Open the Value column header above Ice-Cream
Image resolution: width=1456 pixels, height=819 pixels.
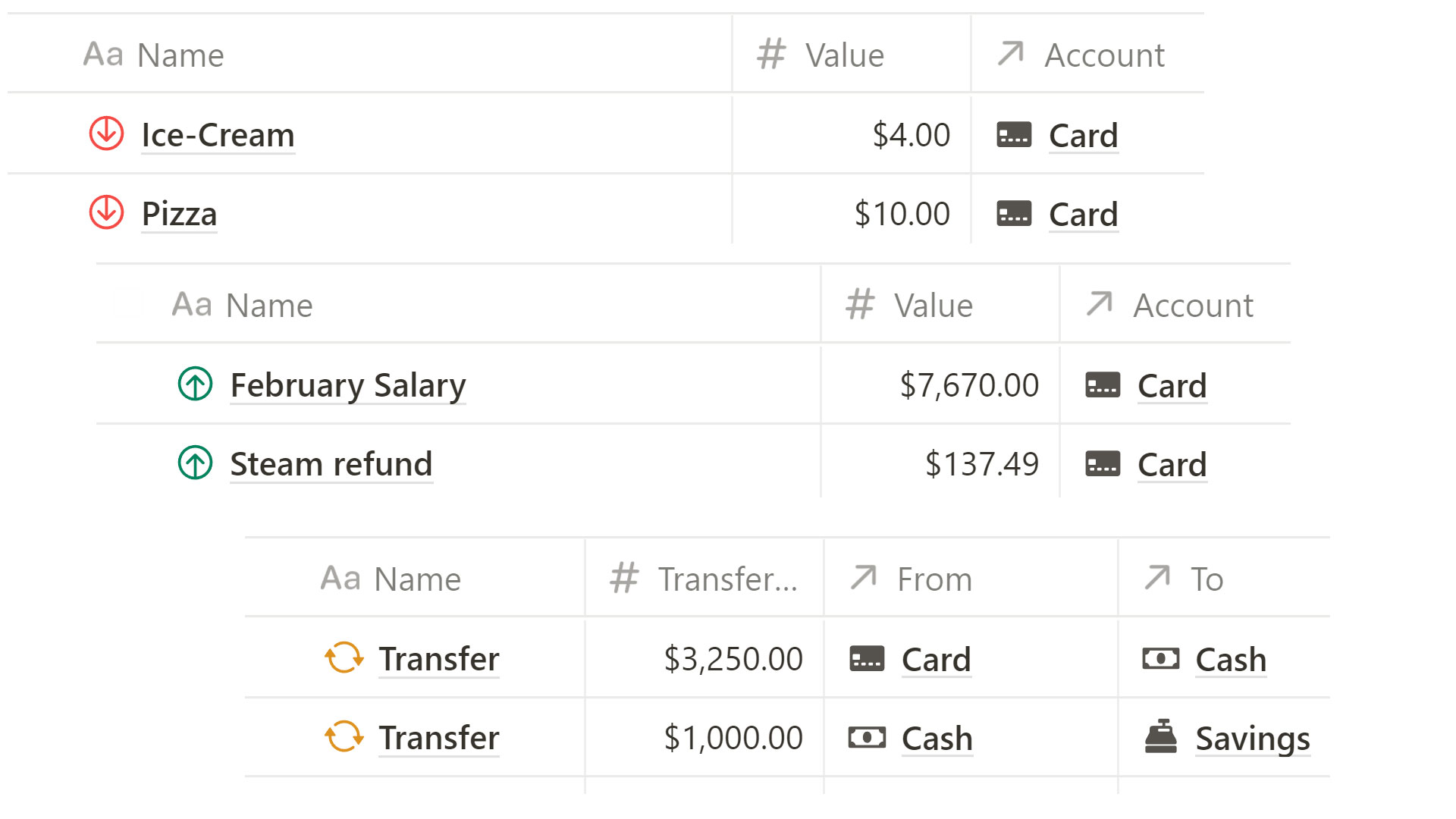[x=844, y=55]
